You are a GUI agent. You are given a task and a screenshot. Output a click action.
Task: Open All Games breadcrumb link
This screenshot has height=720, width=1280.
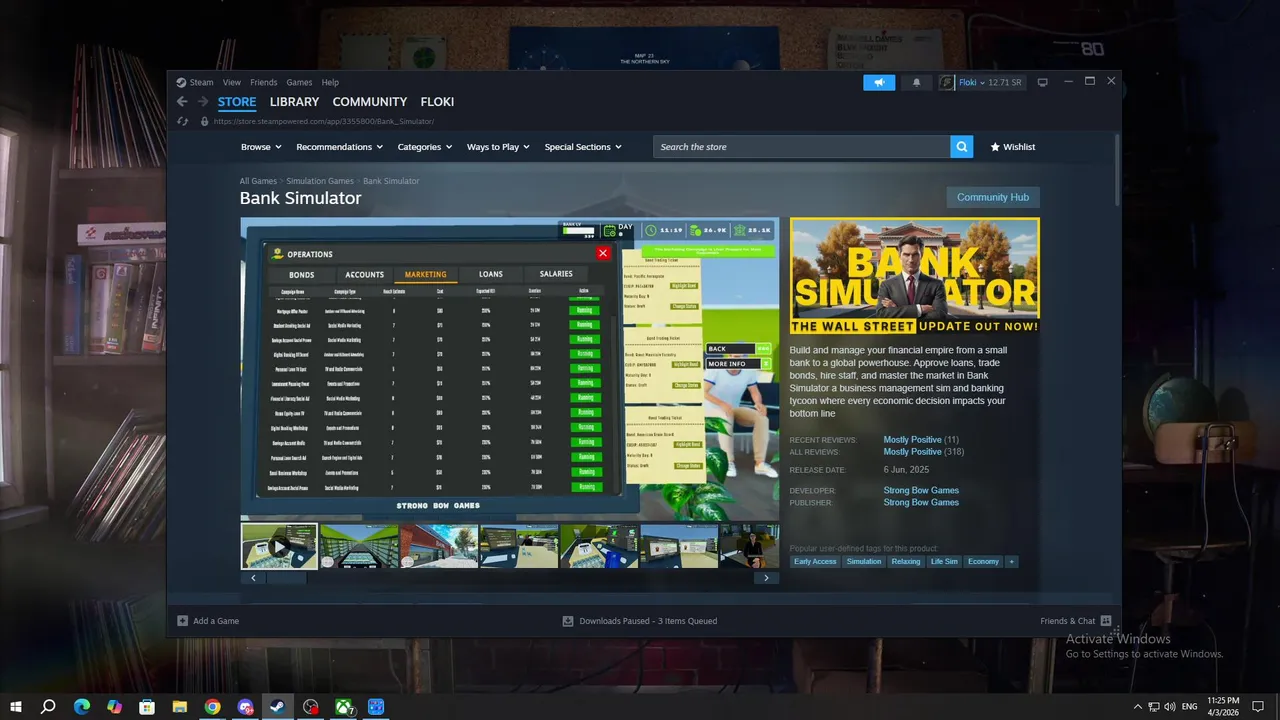(x=258, y=181)
